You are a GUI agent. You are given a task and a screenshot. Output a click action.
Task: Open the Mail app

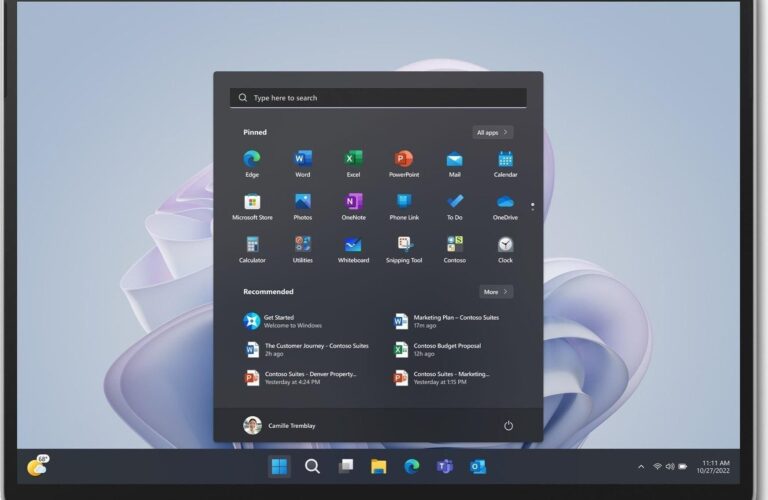click(455, 164)
